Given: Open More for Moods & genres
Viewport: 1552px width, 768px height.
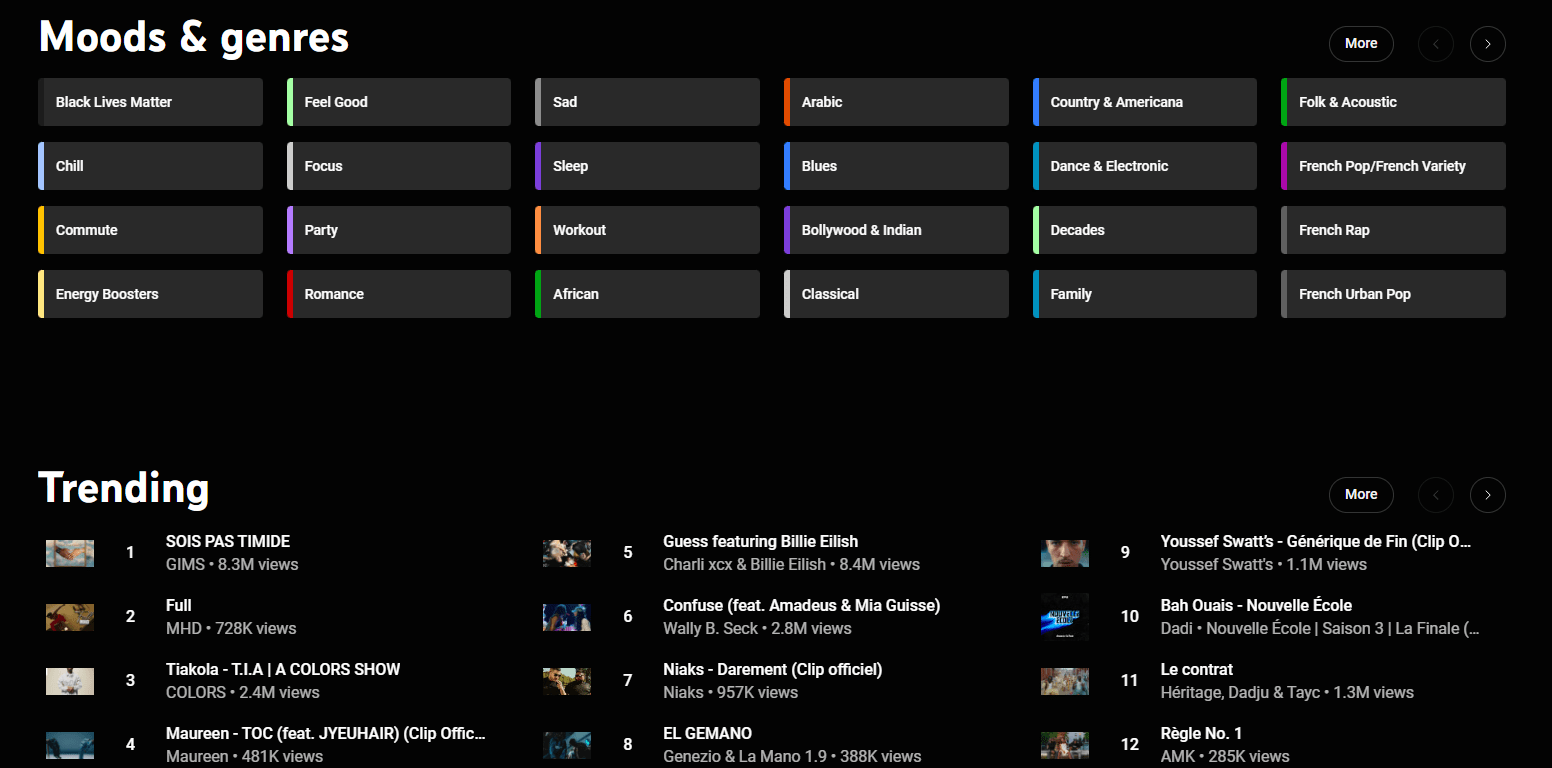Looking at the screenshot, I should point(1361,44).
